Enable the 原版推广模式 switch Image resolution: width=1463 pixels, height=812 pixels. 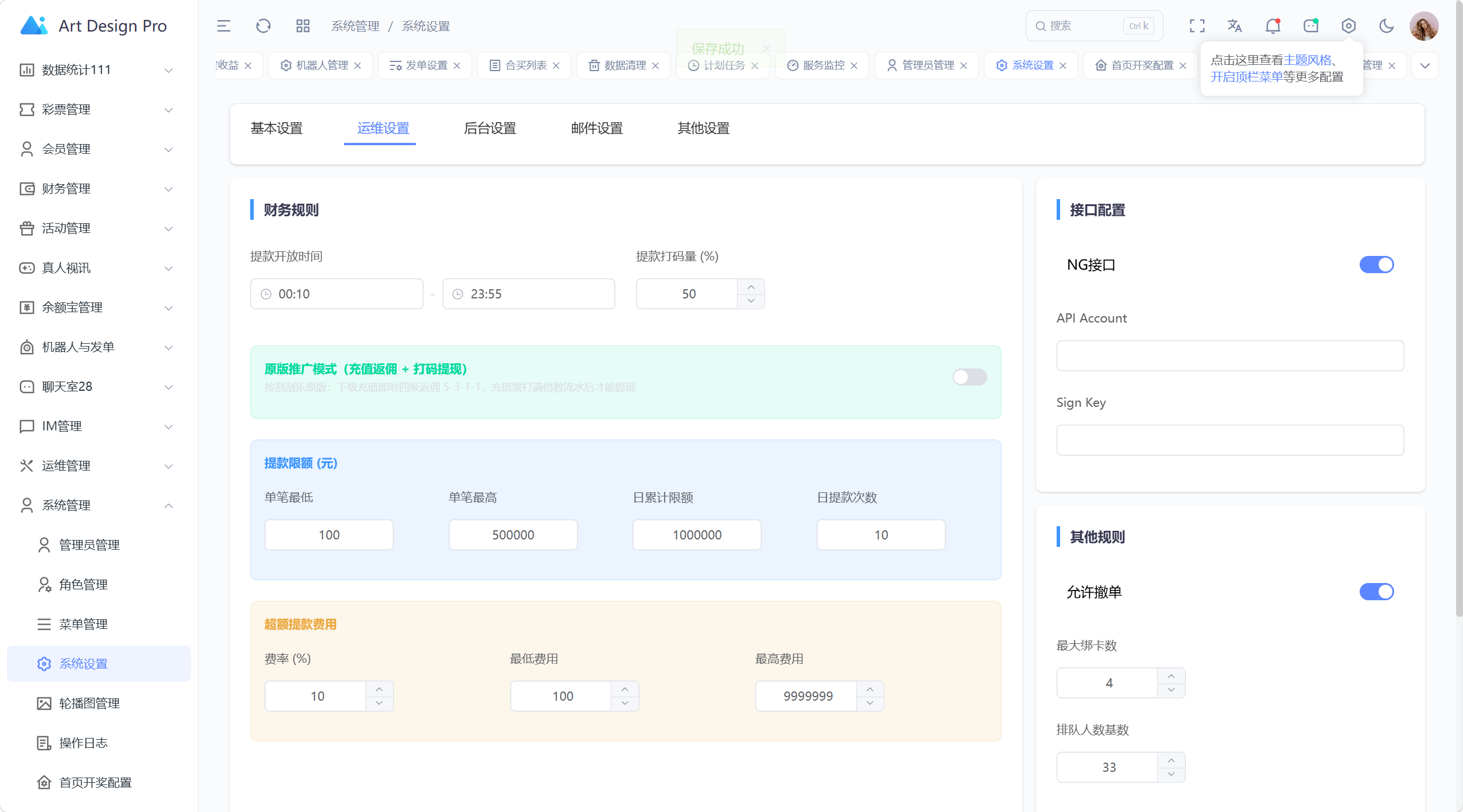pyautogui.click(x=969, y=377)
